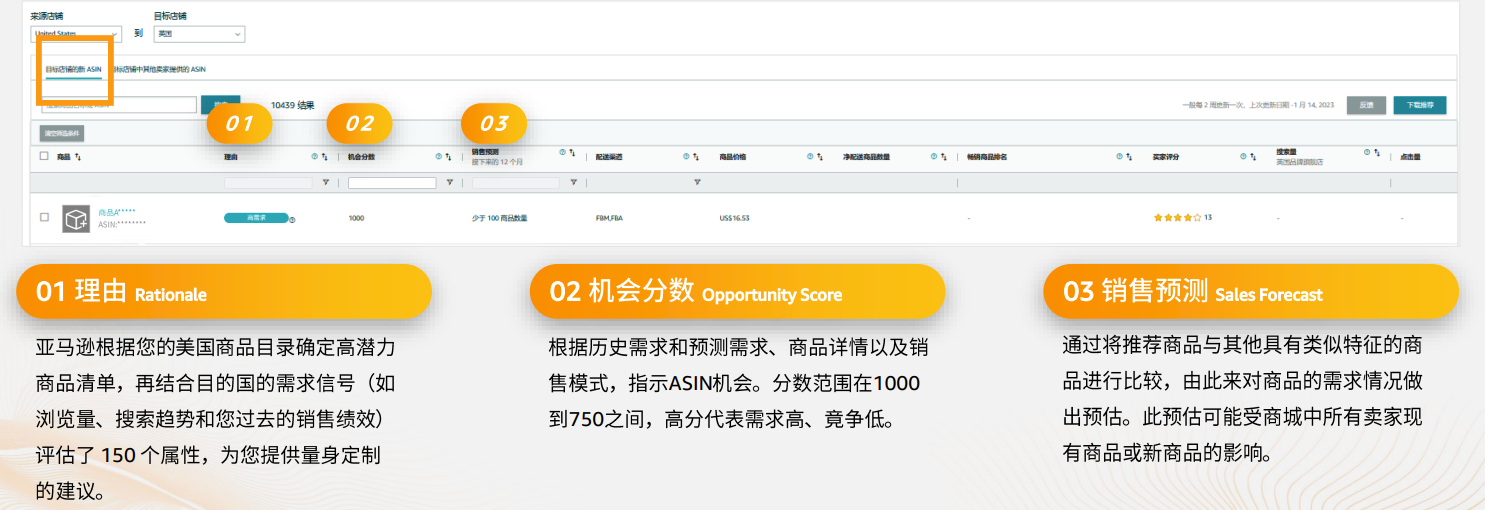
Task: Click the funnel filter icon under 理由
Action: pyautogui.click(x=325, y=183)
